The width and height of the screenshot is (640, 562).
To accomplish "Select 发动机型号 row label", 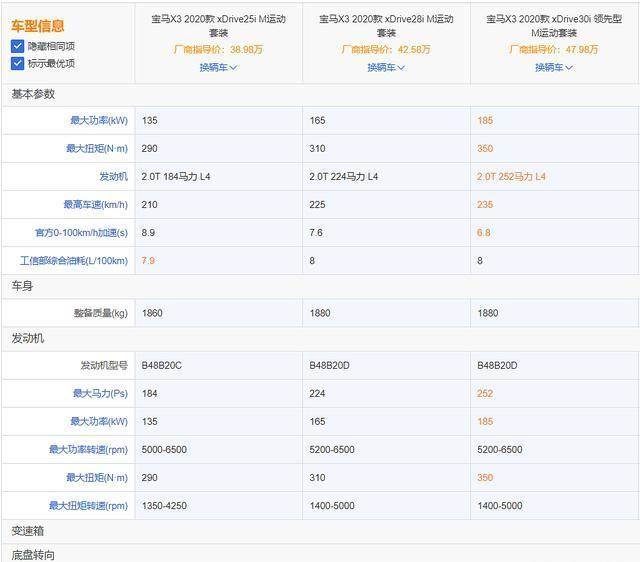I will coord(104,366).
